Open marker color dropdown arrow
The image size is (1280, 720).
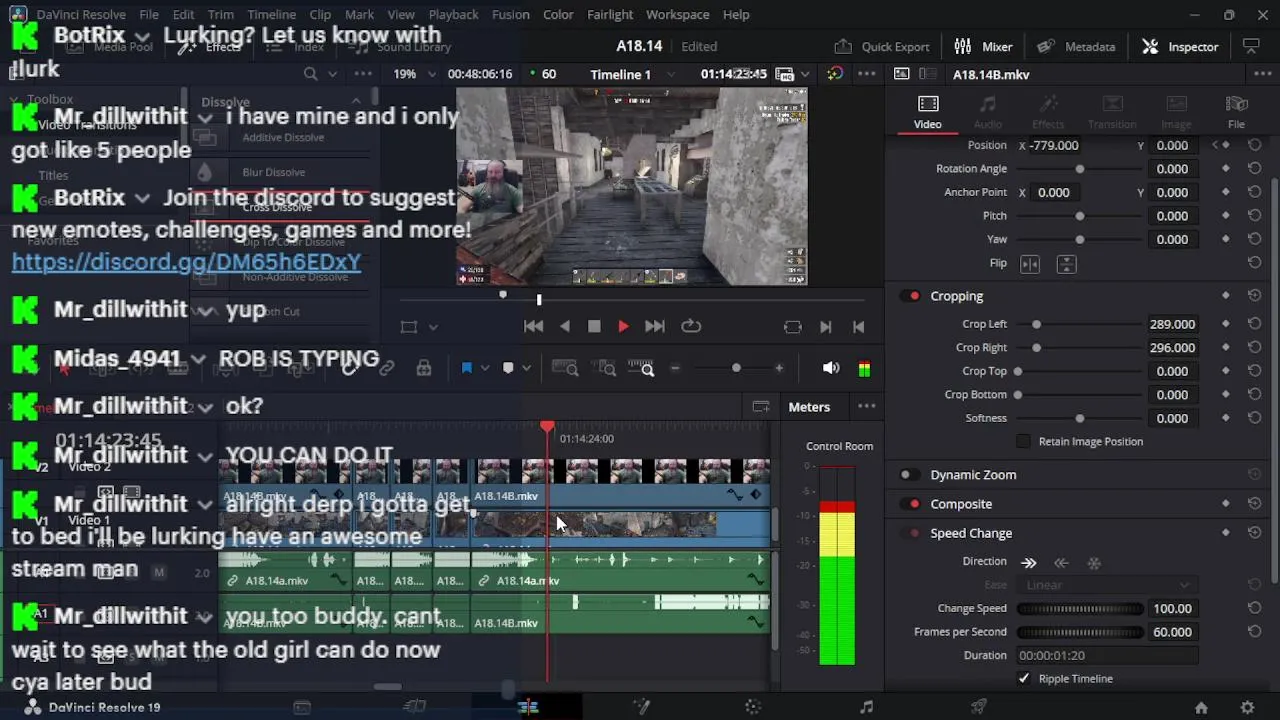[x=527, y=368]
